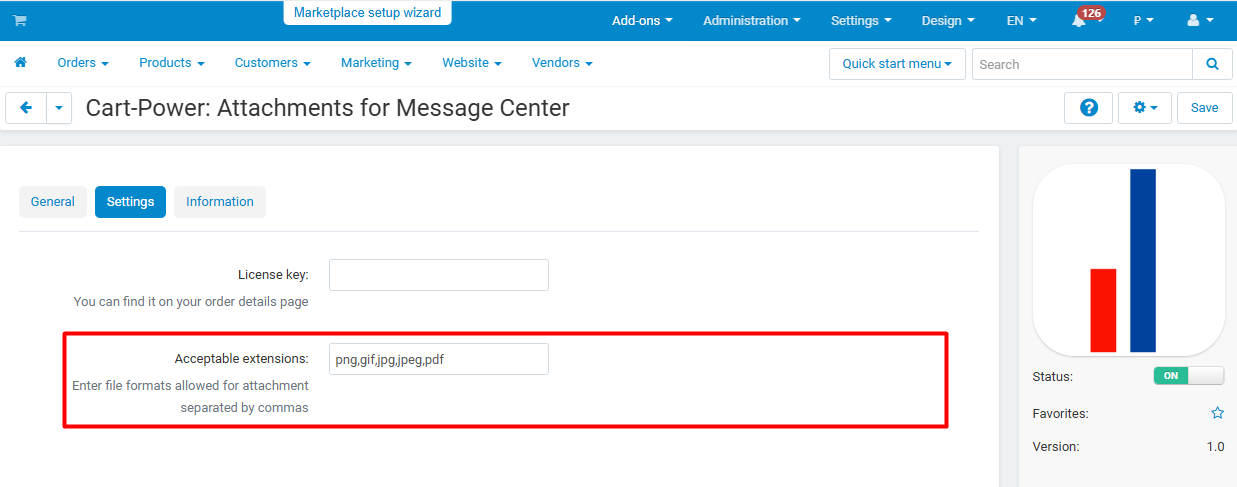Add add-on to favorites star
Screen dimensions: 1237x487
pos(1217,413)
